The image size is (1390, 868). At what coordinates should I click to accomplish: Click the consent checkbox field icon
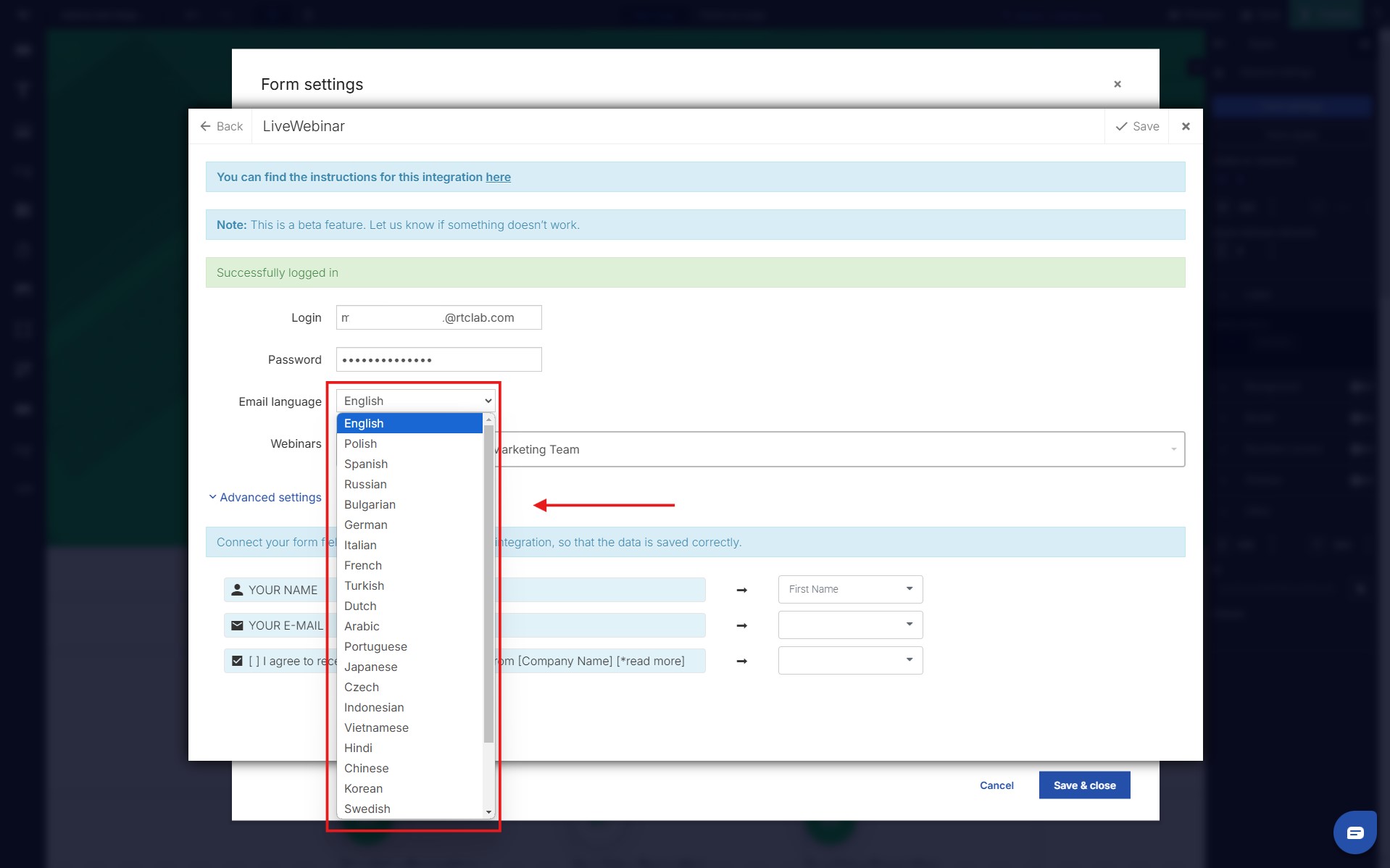[237, 661]
